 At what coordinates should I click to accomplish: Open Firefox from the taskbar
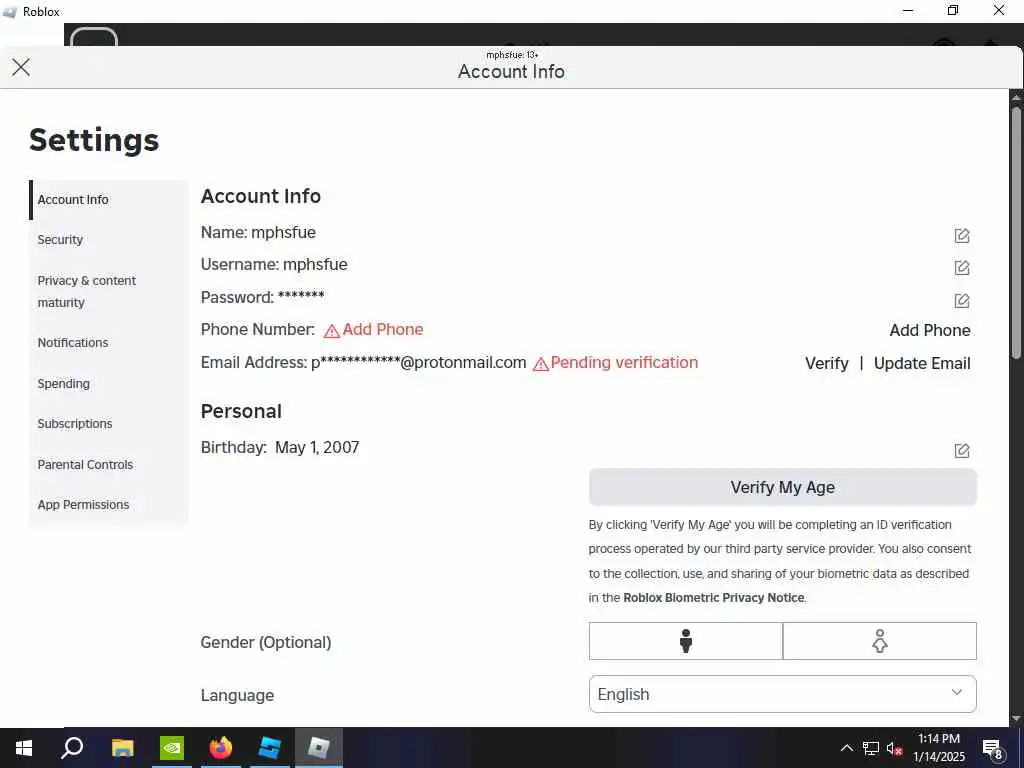tap(221, 748)
